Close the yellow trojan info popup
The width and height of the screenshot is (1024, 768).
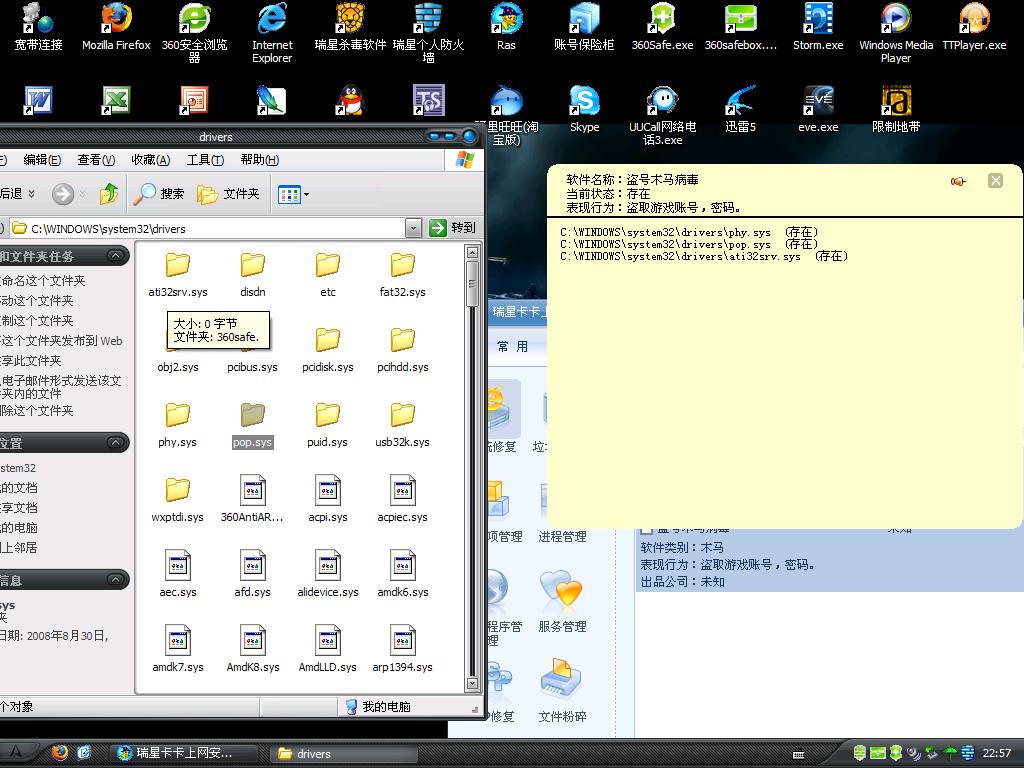point(995,180)
